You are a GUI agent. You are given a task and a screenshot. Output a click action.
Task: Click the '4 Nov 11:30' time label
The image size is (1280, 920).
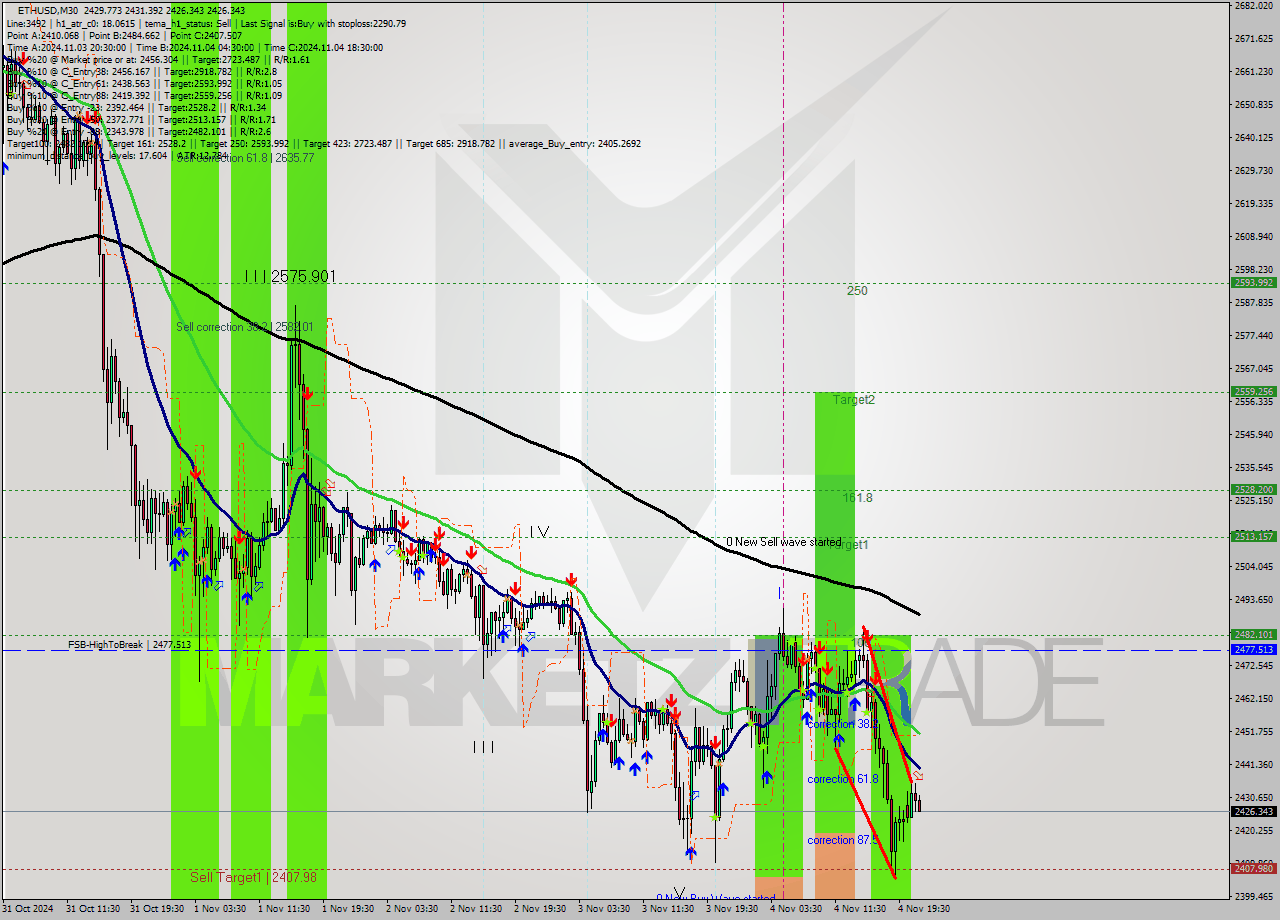[x=859, y=909]
